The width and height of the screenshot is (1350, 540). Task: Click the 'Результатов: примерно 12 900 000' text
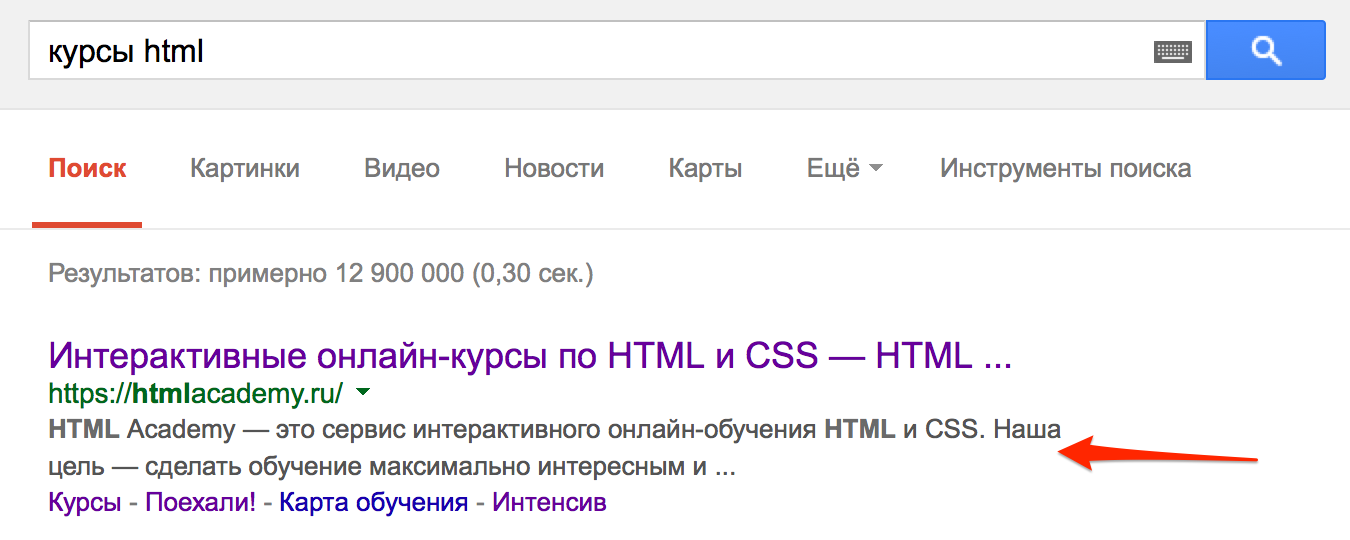click(x=321, y=273)
